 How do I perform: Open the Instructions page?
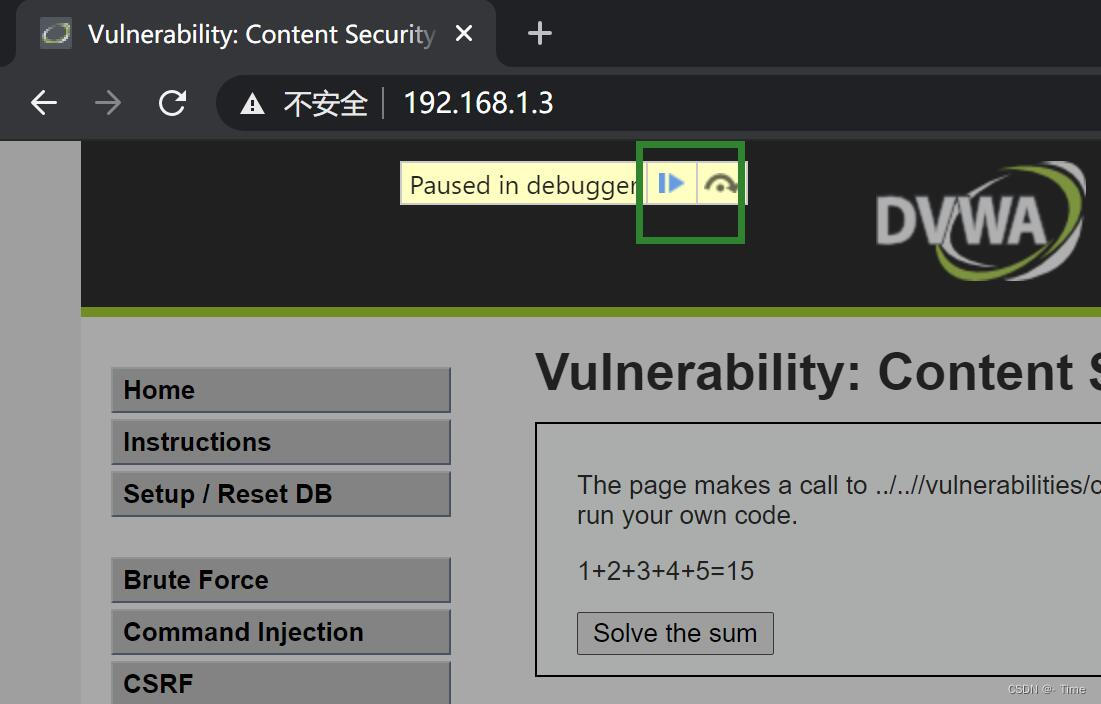pyautogui.click(x=281, y=442)
